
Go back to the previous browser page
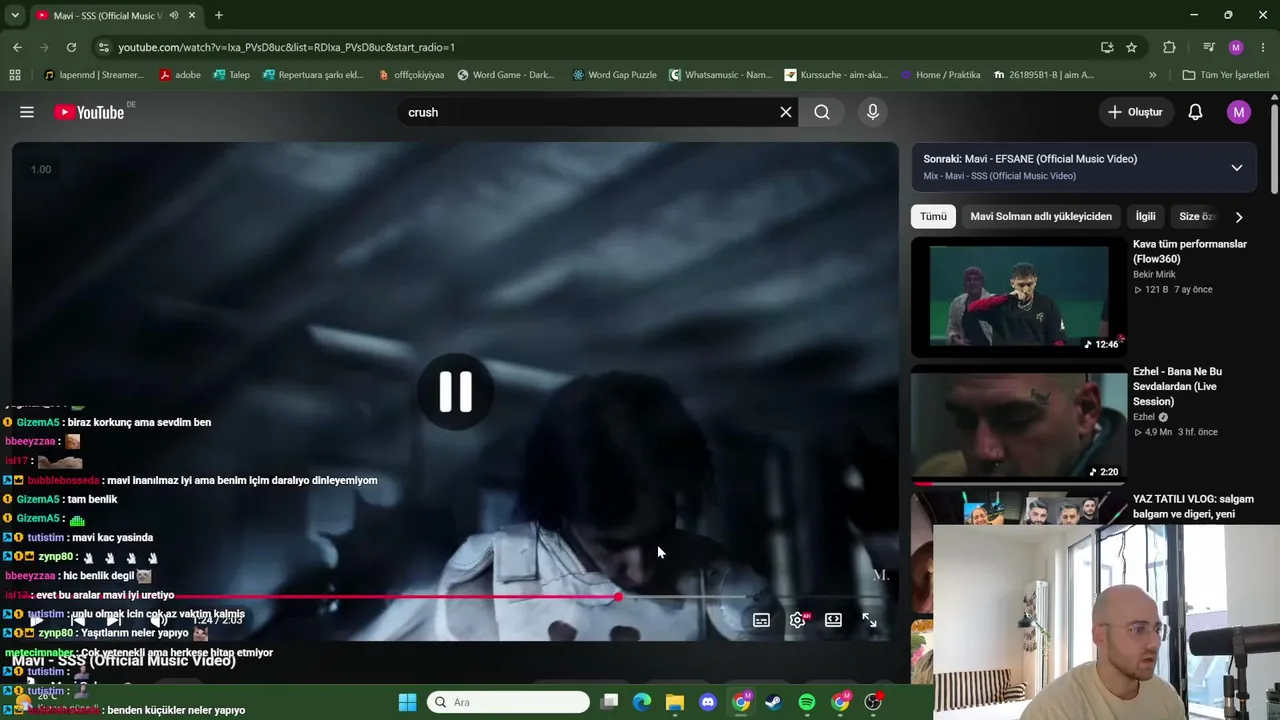(x=17, y=47)
